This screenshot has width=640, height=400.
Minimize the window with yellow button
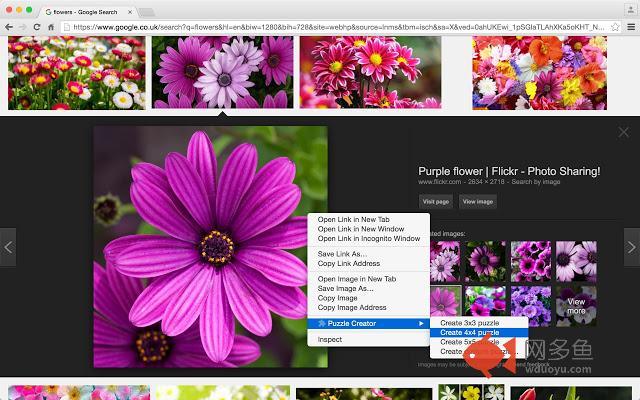coord(19,9)
